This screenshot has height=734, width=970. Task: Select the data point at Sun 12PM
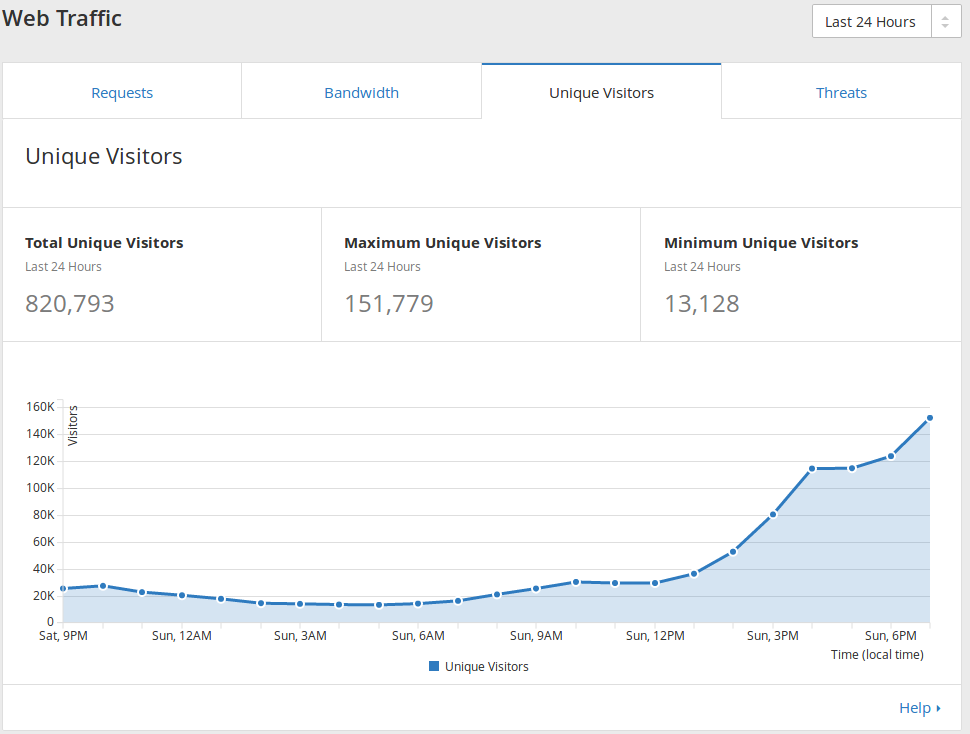(655, 583)
